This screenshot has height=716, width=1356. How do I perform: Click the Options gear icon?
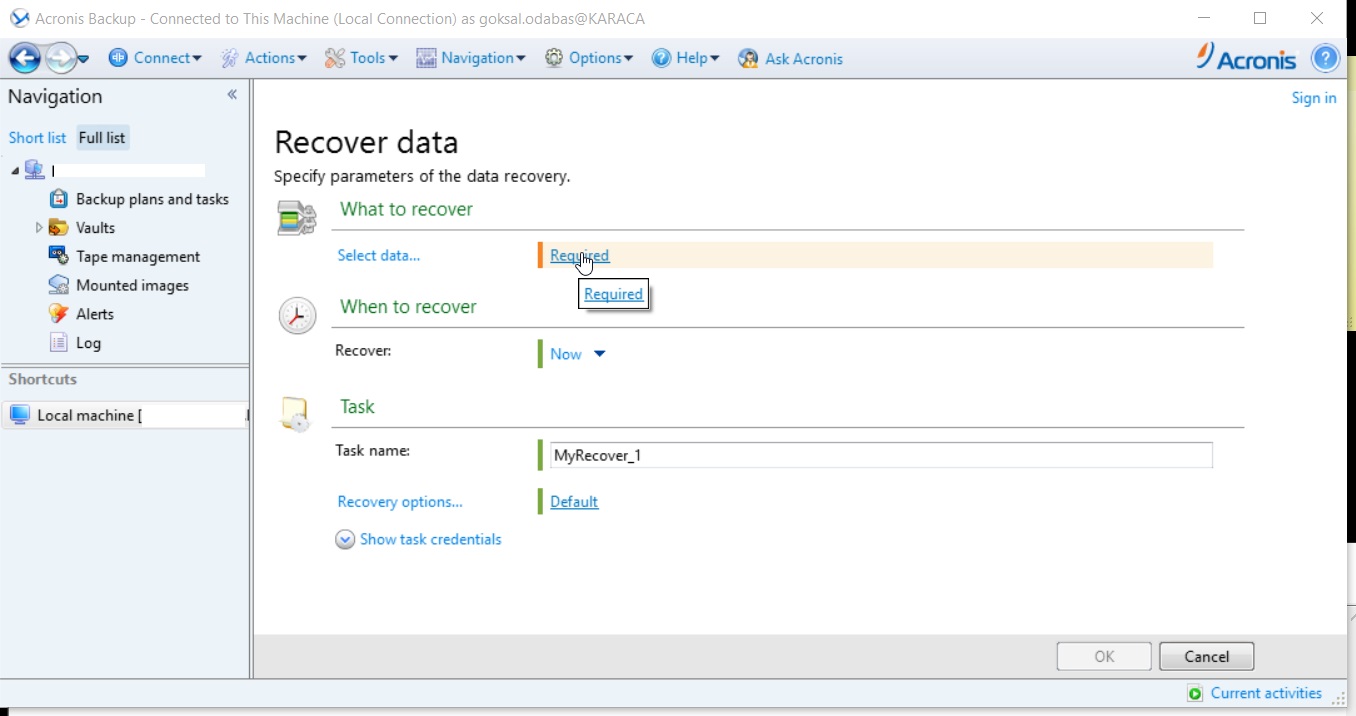(x=554, y=58)
